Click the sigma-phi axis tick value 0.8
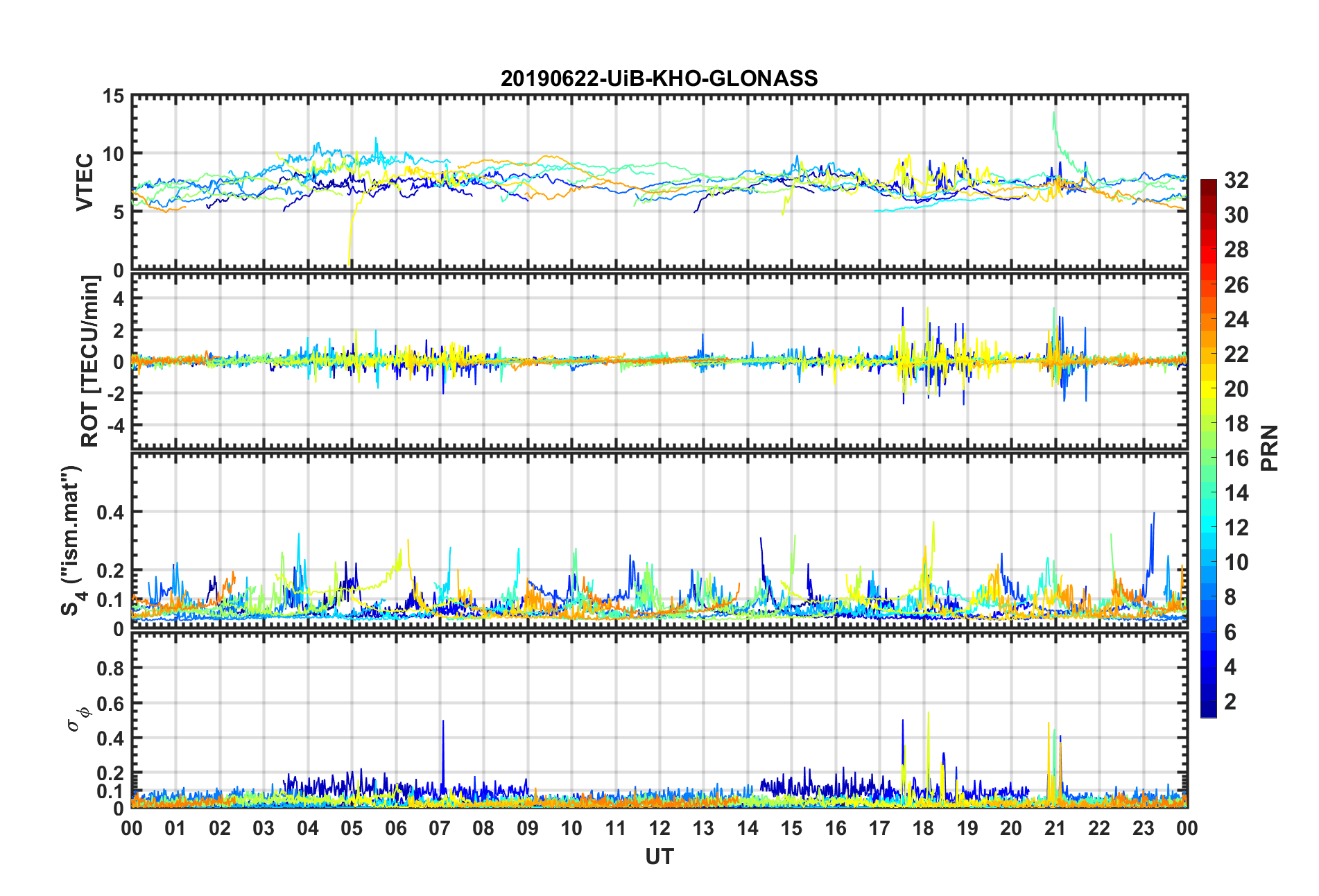This screenshot has height=896, width=1319. (110, 669)
